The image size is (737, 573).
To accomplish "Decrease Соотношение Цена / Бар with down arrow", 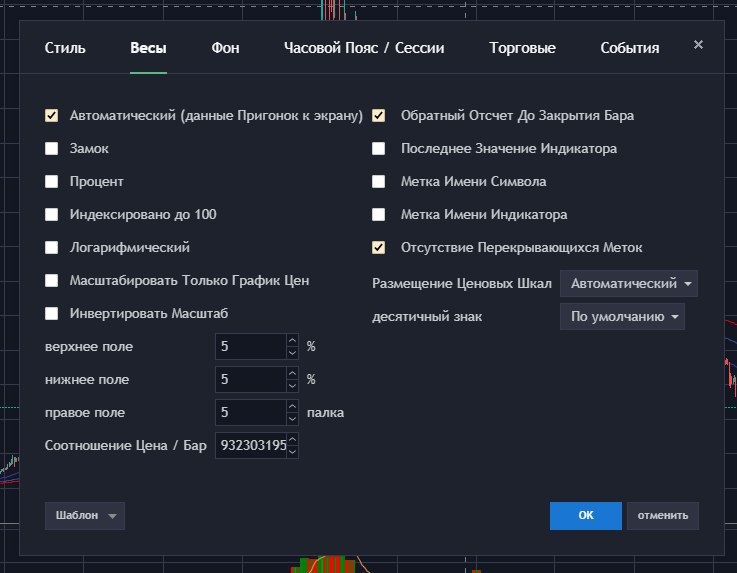I will (x=292, y=452).
